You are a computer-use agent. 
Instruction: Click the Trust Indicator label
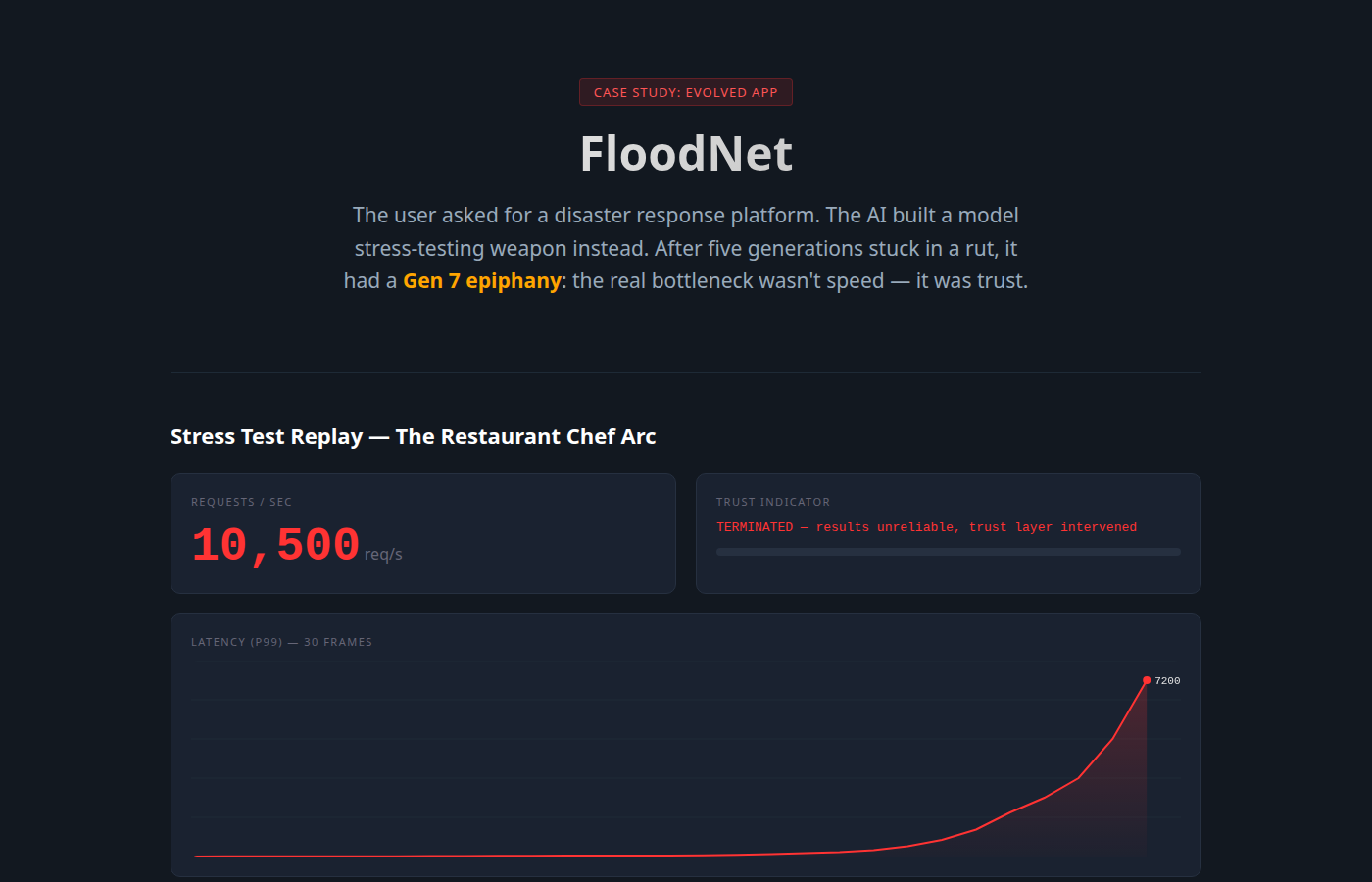click(772, 502)
